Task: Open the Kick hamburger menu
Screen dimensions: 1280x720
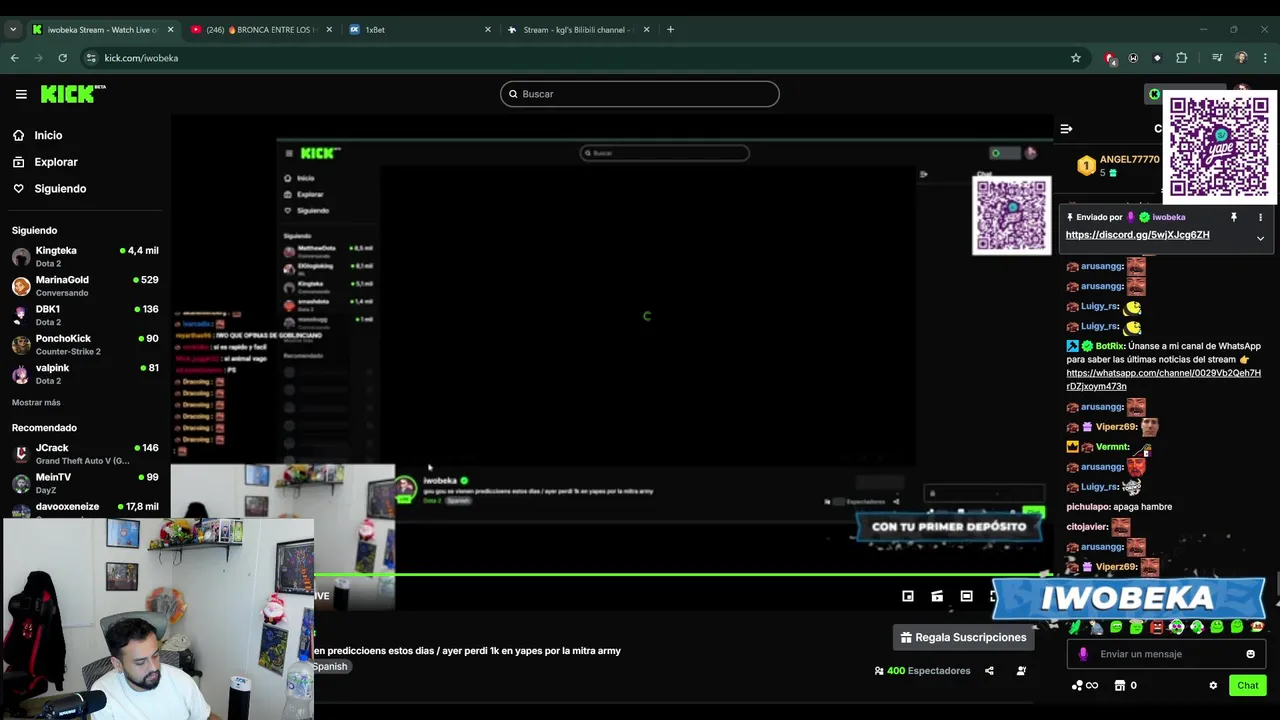Action: pos(21,94)
